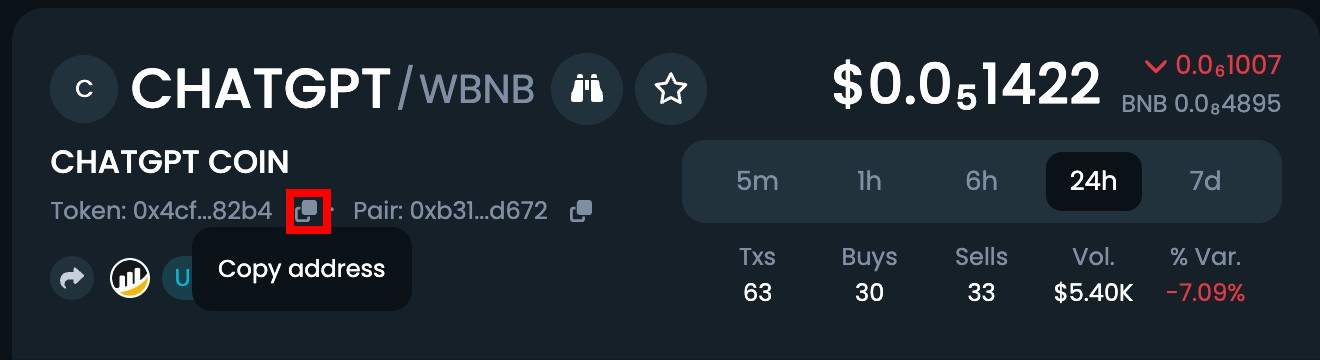Click the $5.40K volume figure
Screen dimensions: 1320x360
pos(1093,294)
